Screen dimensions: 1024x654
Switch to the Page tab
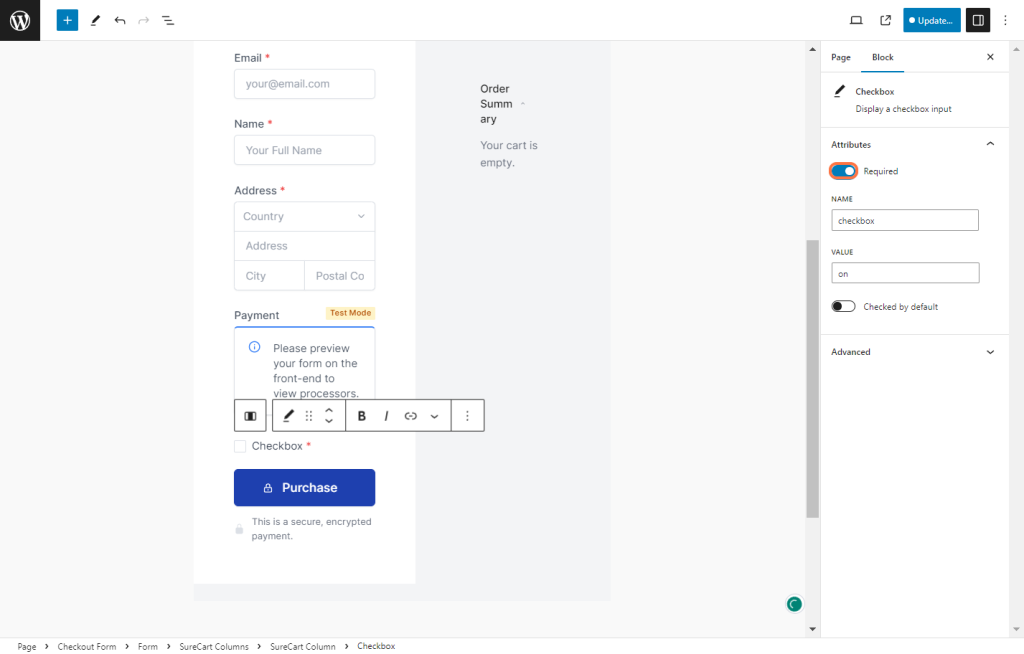point(841,58)
